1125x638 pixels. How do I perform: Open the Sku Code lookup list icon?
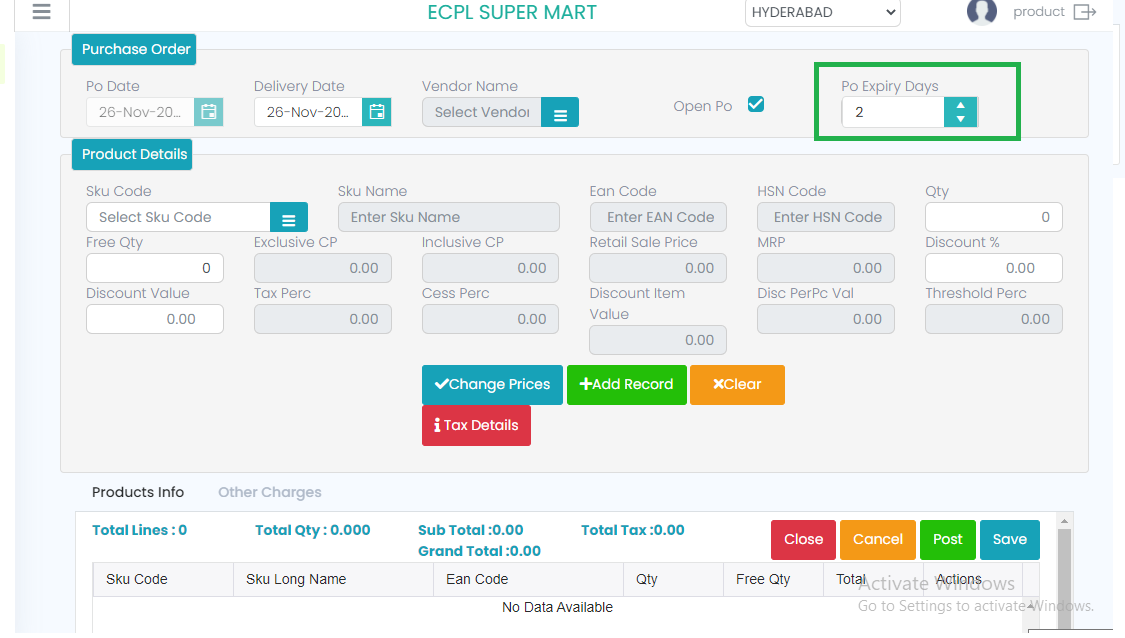click(x=289, y=217)
